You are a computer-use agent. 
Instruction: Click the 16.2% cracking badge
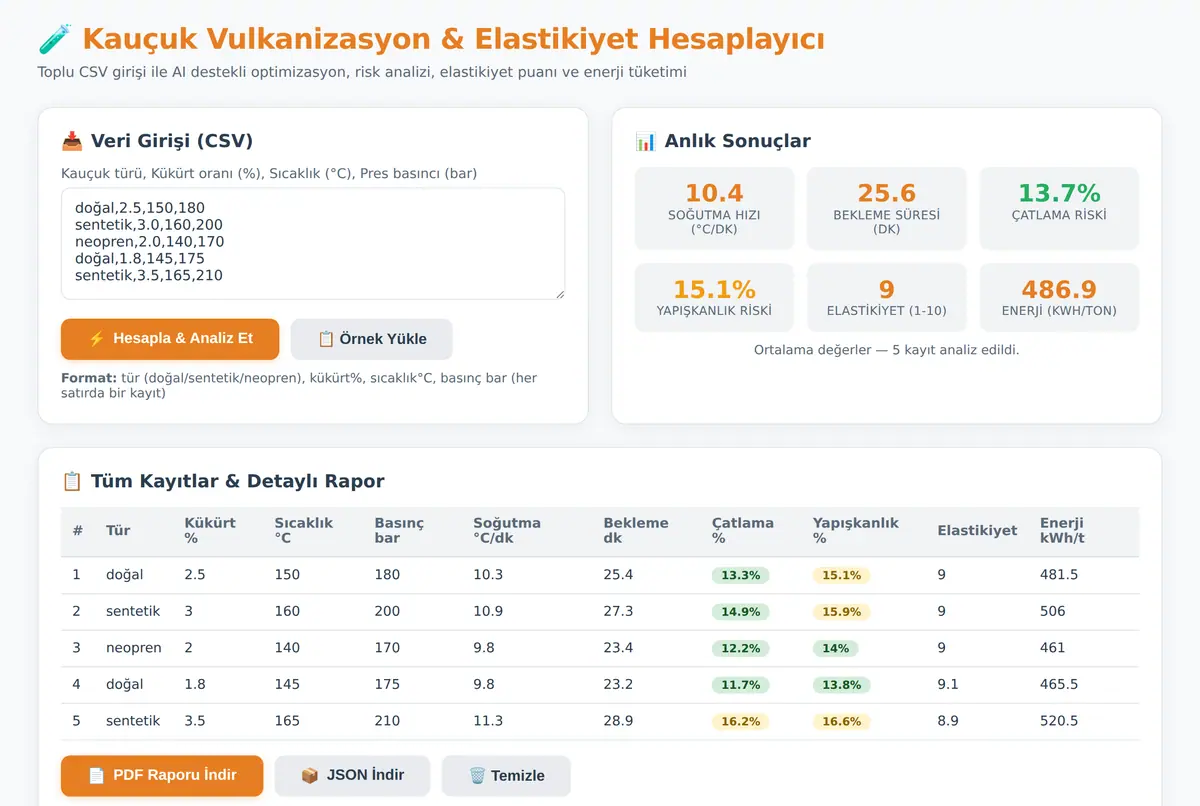tap(741, 721)
